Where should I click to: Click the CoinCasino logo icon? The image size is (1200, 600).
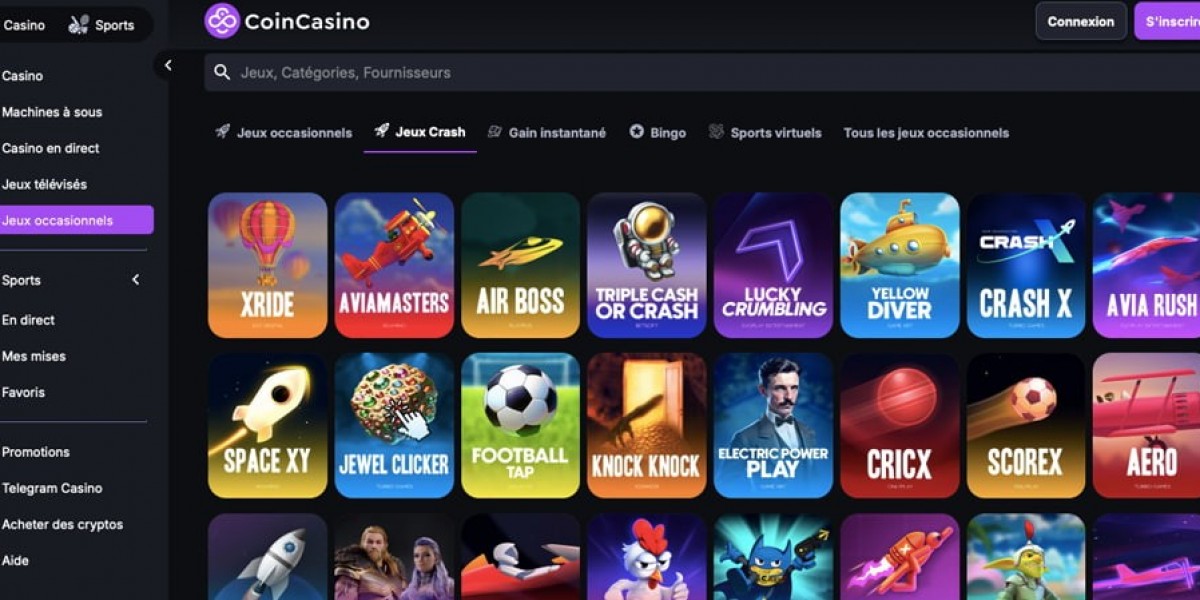(x=222, y=20)
